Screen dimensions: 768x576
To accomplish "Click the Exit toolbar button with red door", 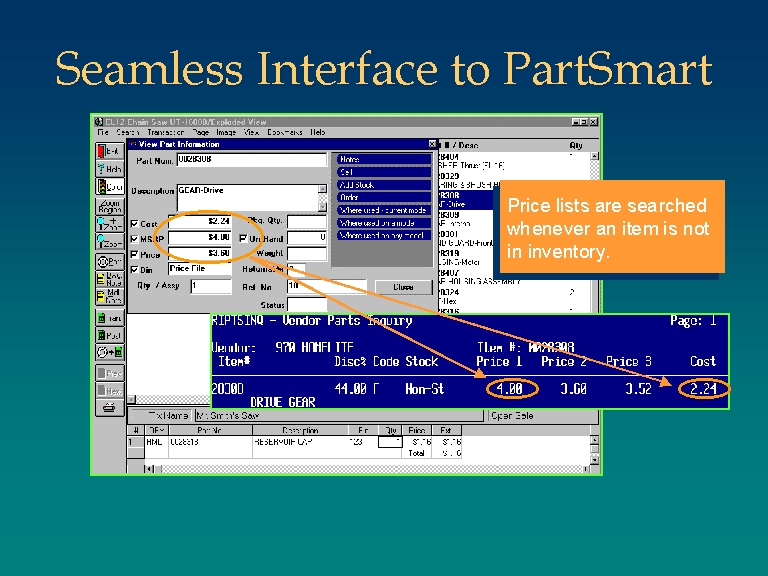I will 110,150.
